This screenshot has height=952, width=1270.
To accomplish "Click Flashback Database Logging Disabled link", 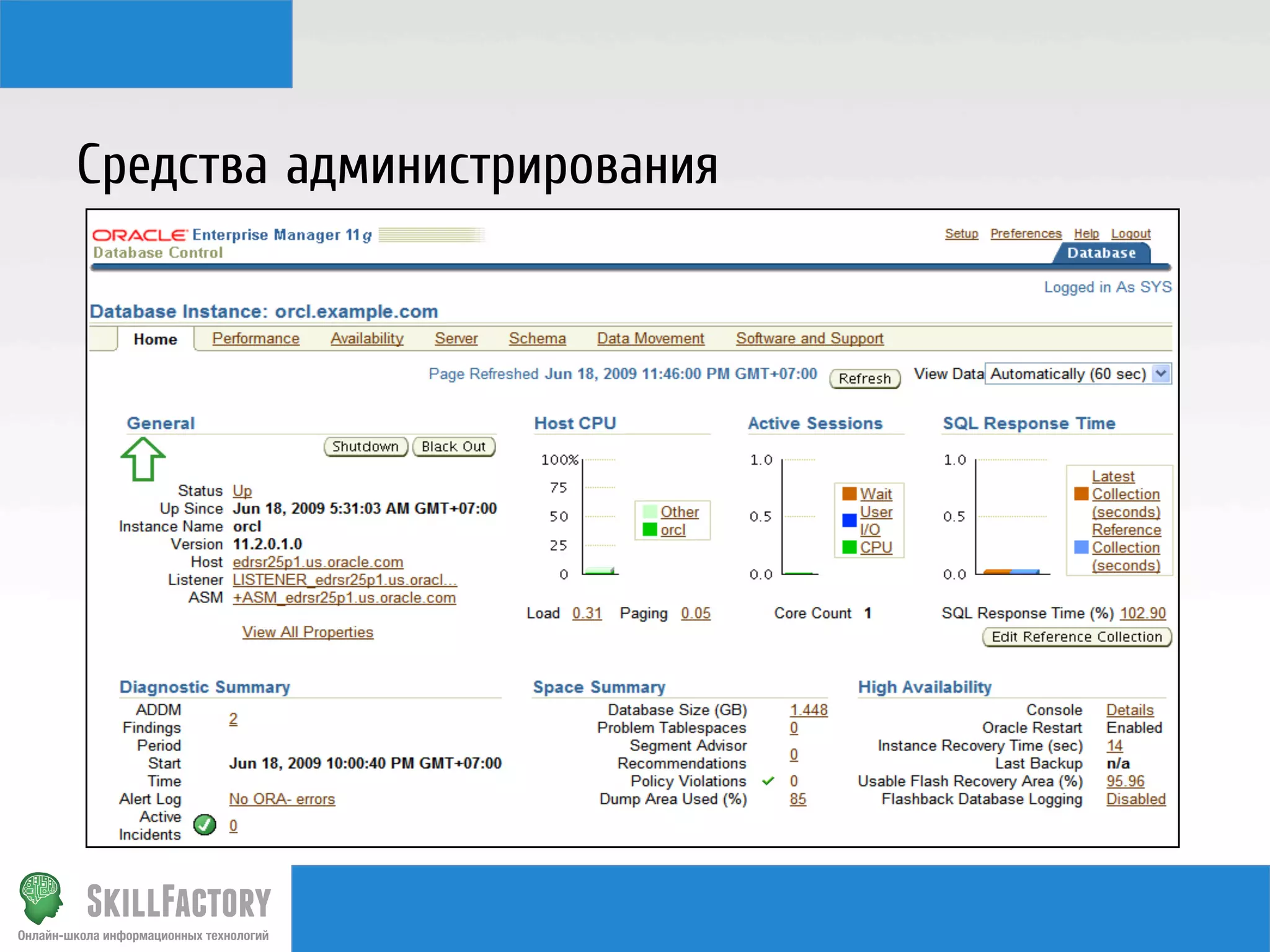I will 1136,799.
